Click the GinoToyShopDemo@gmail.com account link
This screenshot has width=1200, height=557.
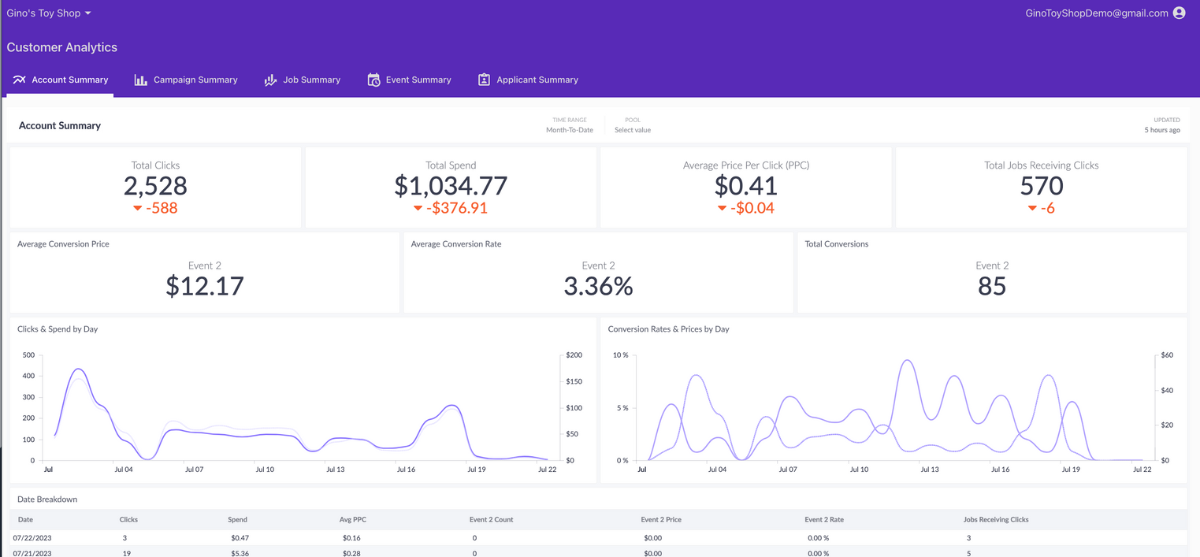1097,13
